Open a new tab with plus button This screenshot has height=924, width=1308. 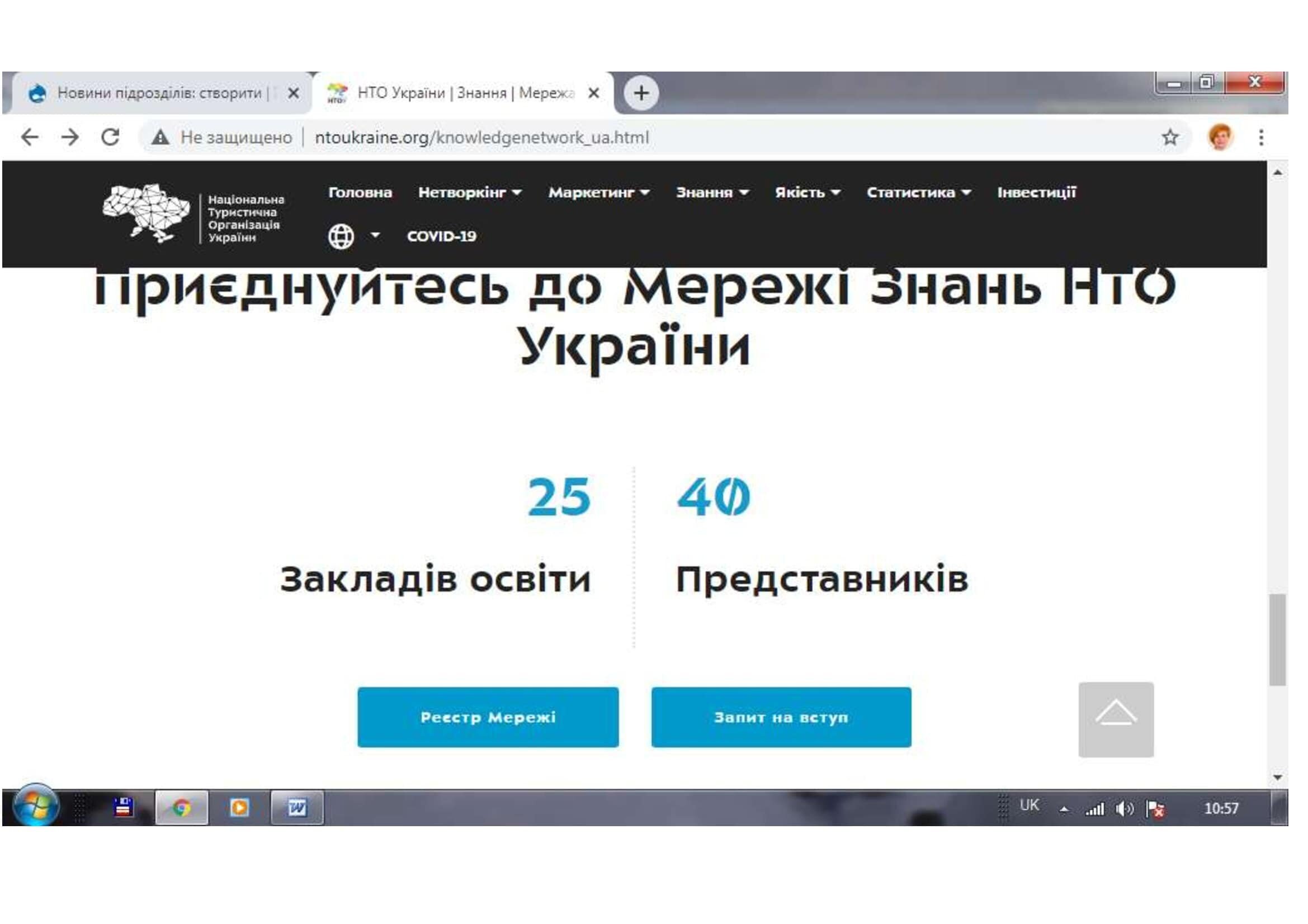[641, 93]
